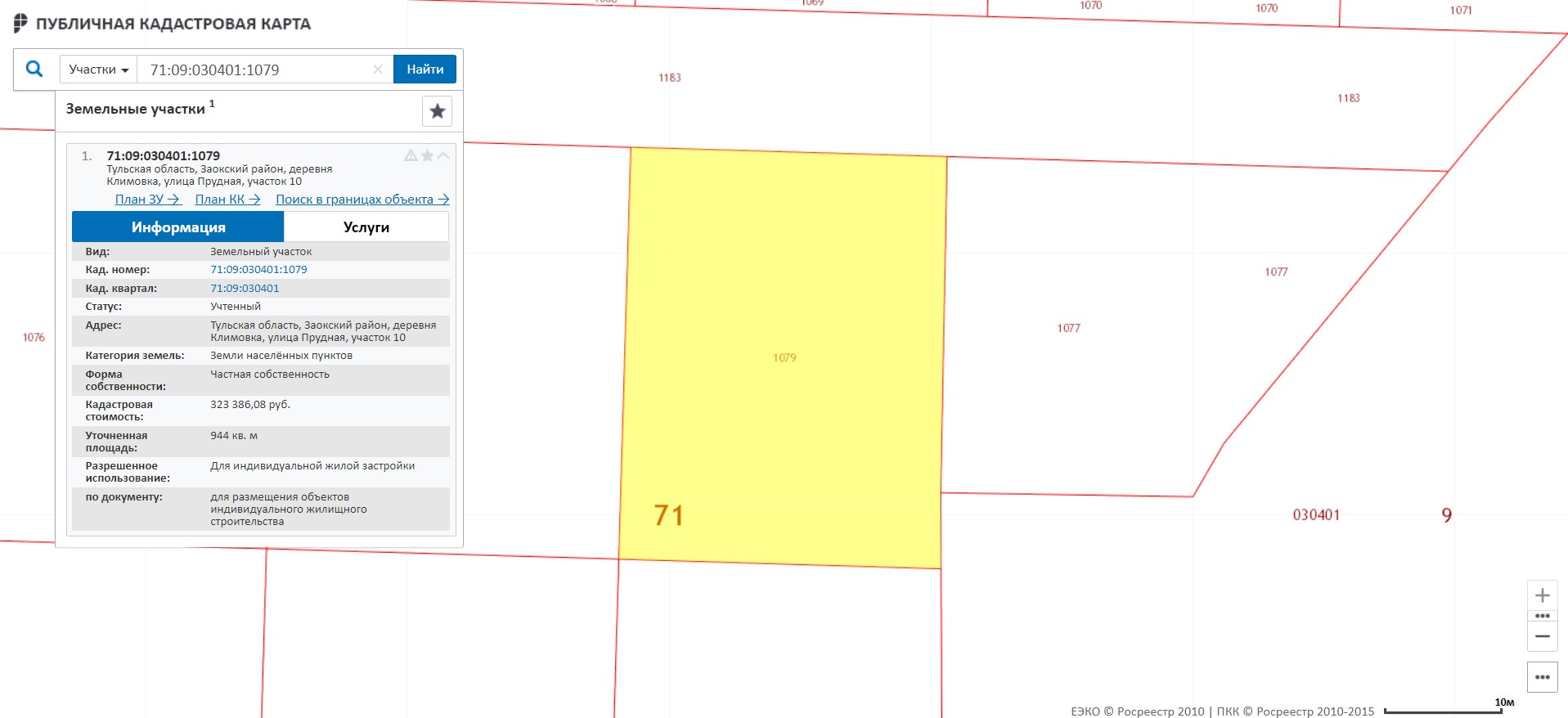Screen dimensions: 1568x718
Task: Zoom out the map with minus
Action: point(1542,636)
